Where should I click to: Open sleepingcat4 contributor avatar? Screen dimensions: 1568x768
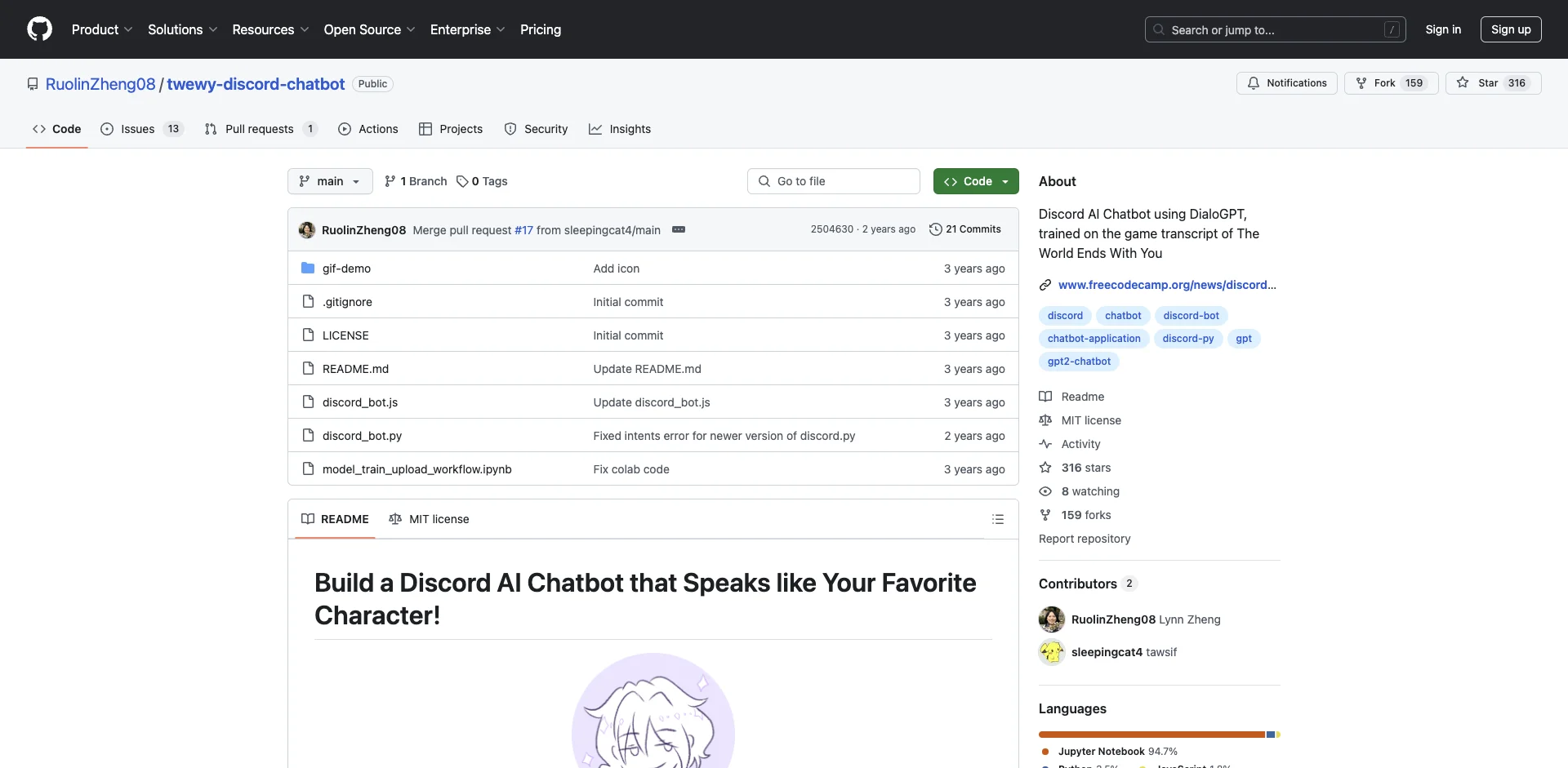coord(1052,652)
